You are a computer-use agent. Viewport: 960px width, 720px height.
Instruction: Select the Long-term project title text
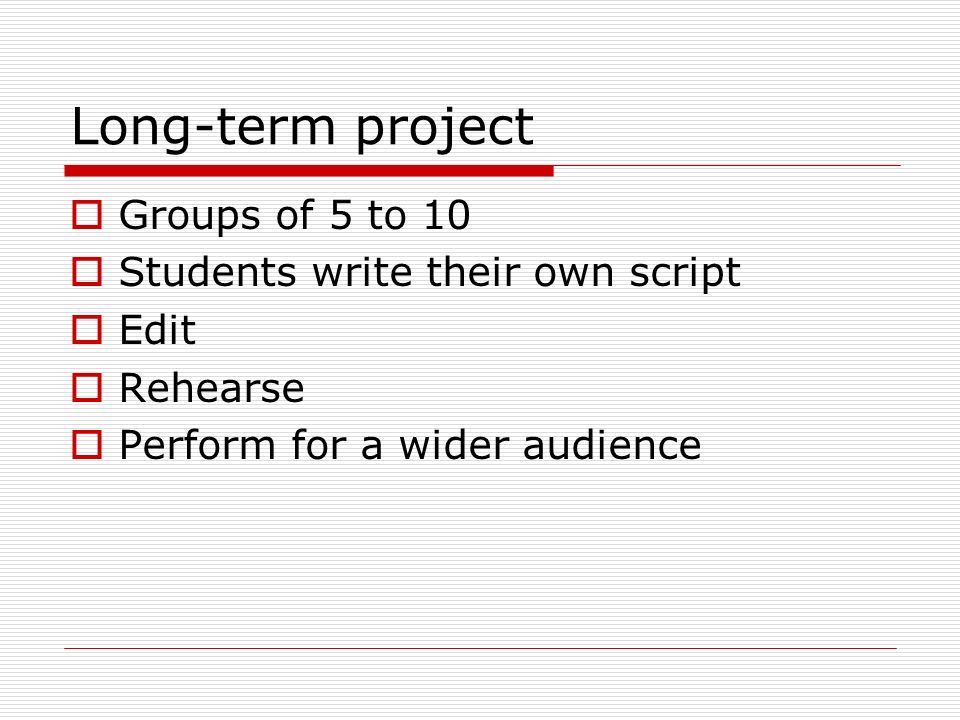pos(302,129)
